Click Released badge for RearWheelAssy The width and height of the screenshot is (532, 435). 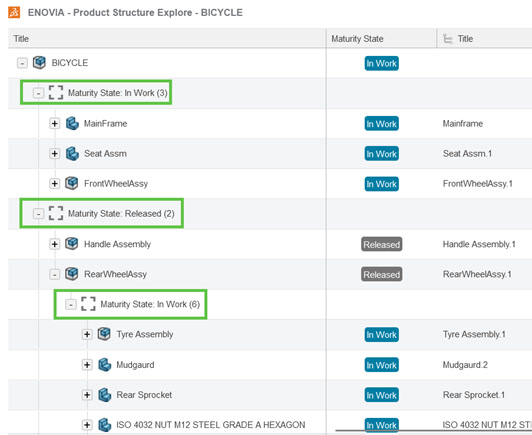pyautogui.click(x=382, y=275)
